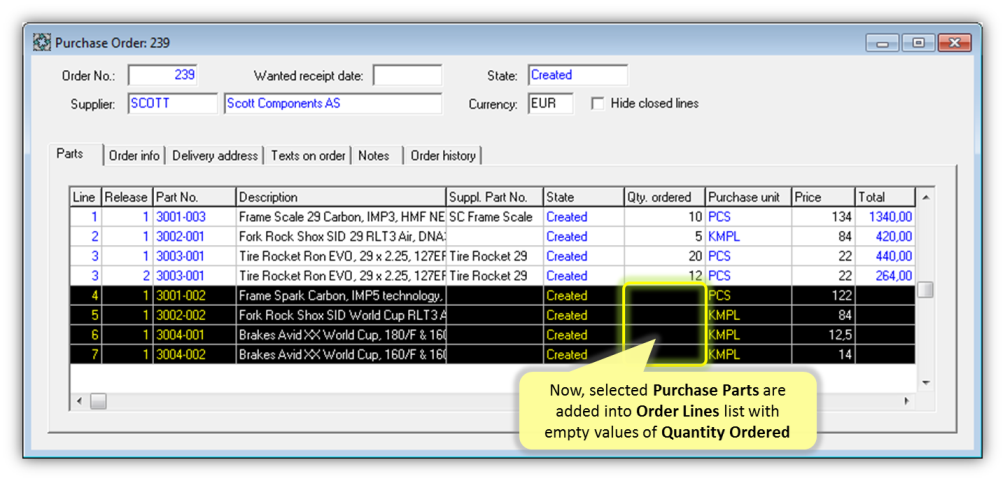
Task: Switch to the Order info tab
Action: pos(134,156)
